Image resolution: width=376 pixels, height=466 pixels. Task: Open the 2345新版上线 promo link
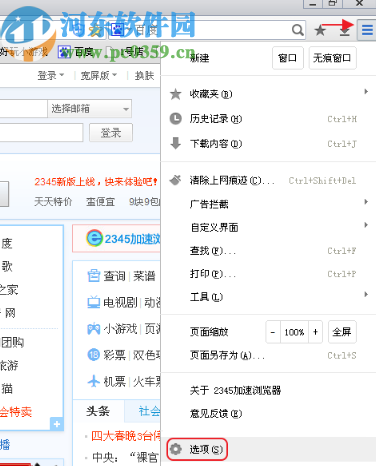(96, 182)
